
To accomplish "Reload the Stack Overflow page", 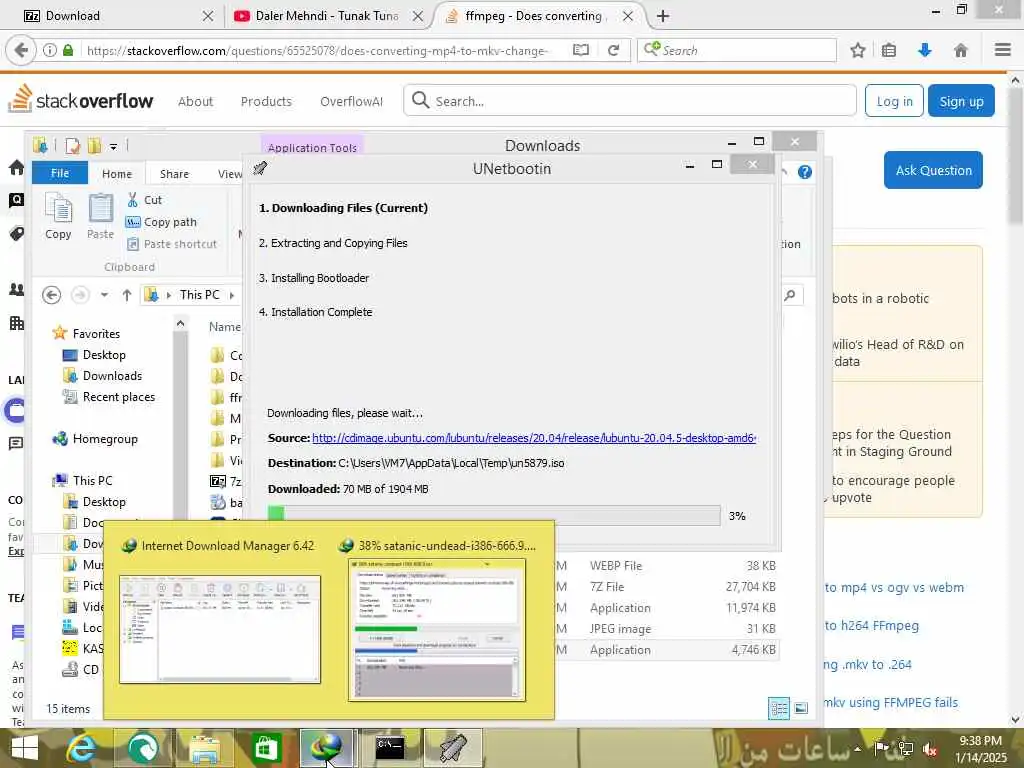I will point(613,50).
